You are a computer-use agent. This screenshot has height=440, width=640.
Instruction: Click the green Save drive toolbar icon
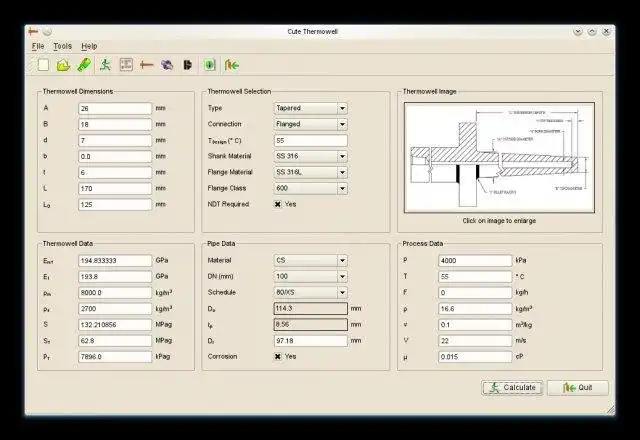pos(84,65)
